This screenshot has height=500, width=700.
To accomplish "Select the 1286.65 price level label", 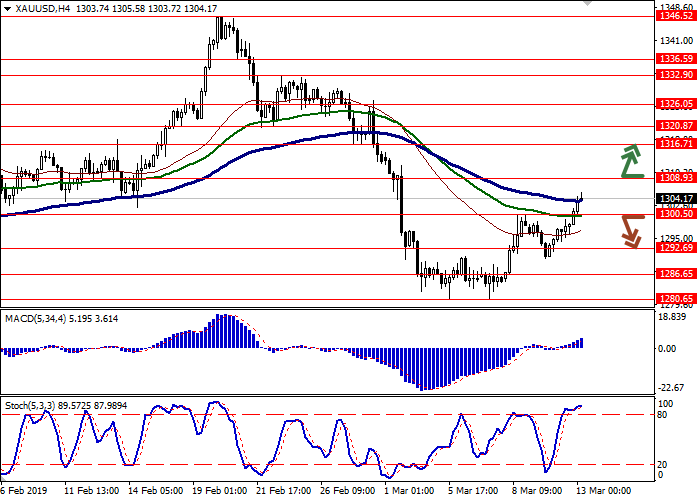I will coord(675,274).
